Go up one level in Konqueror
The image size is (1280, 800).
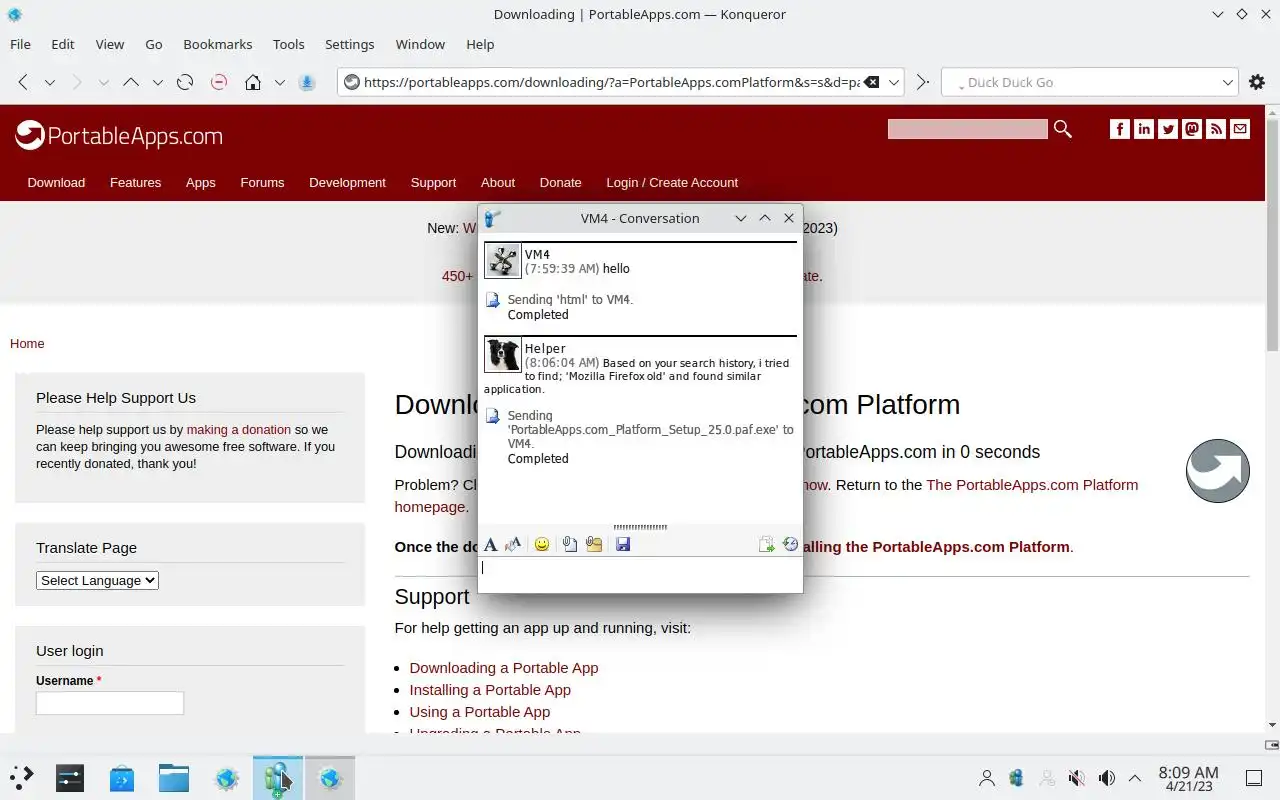[131, 83]
